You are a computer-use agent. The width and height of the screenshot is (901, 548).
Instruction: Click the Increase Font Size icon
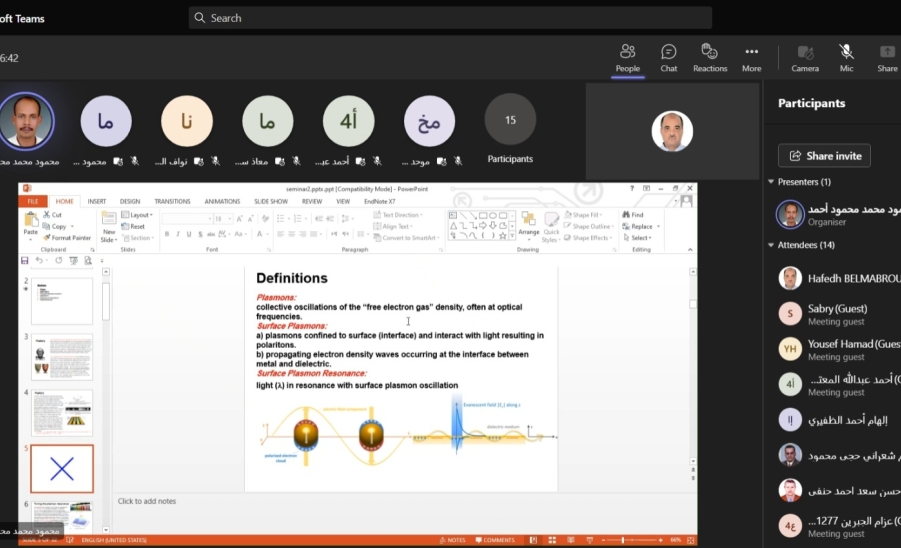(240, 219)
